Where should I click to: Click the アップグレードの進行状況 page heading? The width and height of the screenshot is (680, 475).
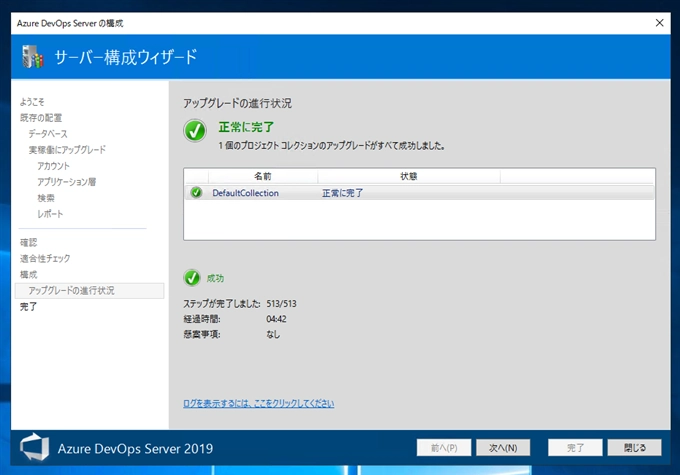pos(237,103)
